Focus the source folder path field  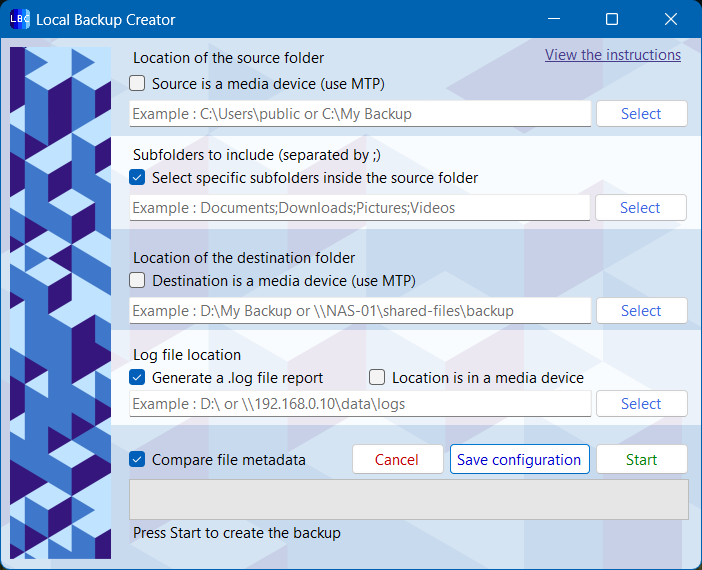(360, 114)
